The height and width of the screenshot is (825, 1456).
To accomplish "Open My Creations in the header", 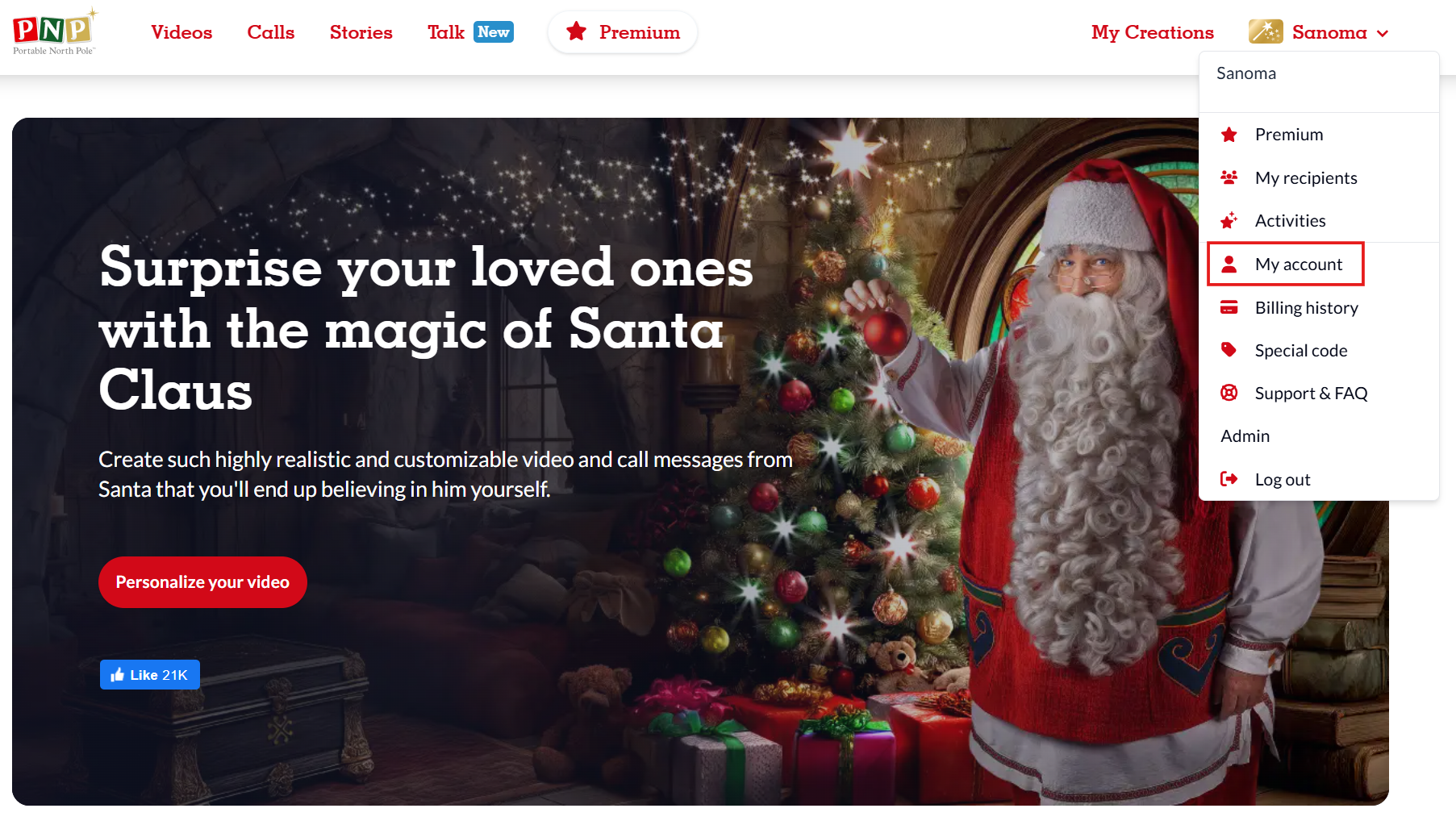I will click(1153, 32).
